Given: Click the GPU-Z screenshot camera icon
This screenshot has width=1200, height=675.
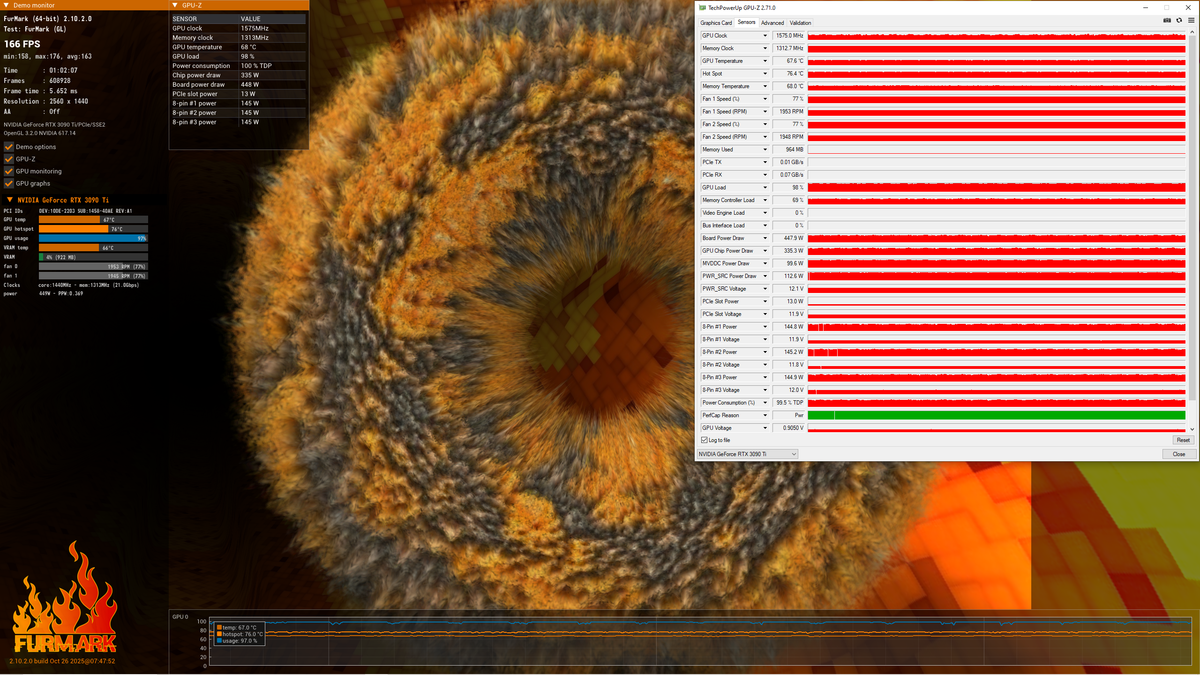Looking at the screenshot, I should 1166,20.
